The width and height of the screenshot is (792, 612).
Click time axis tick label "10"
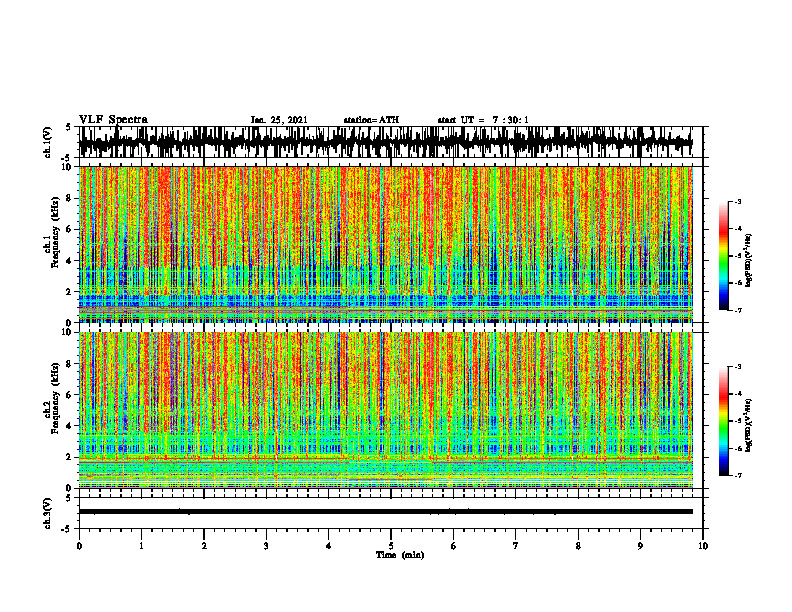tap(703, 546)
